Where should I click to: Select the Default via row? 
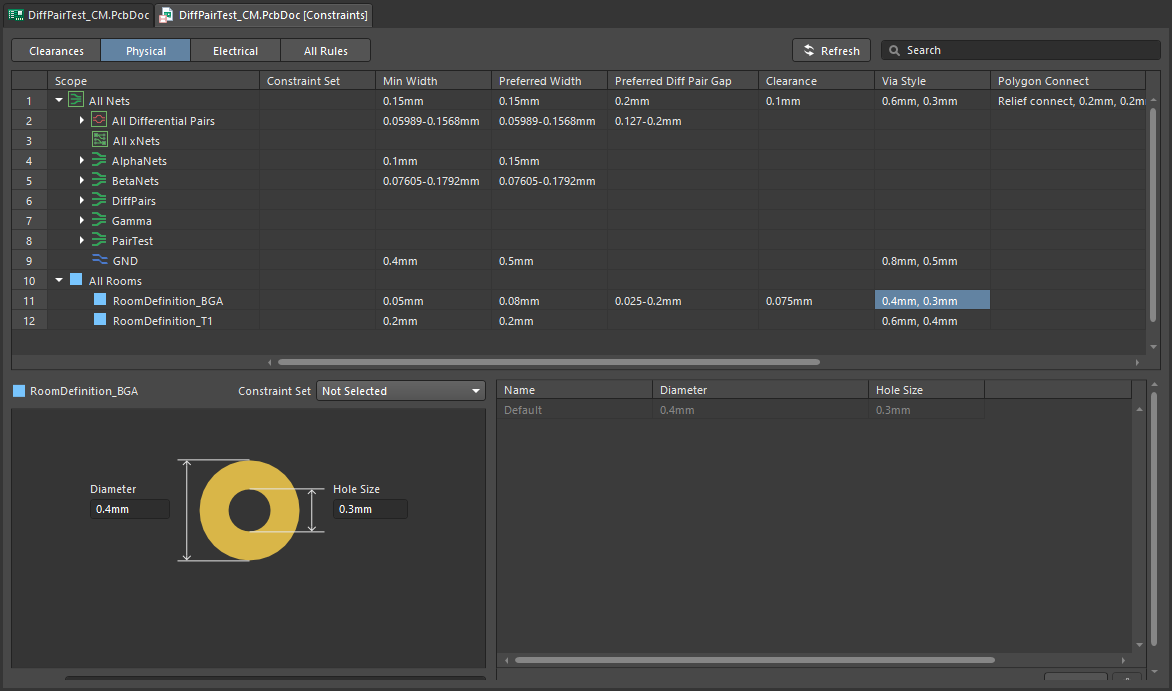740,410
